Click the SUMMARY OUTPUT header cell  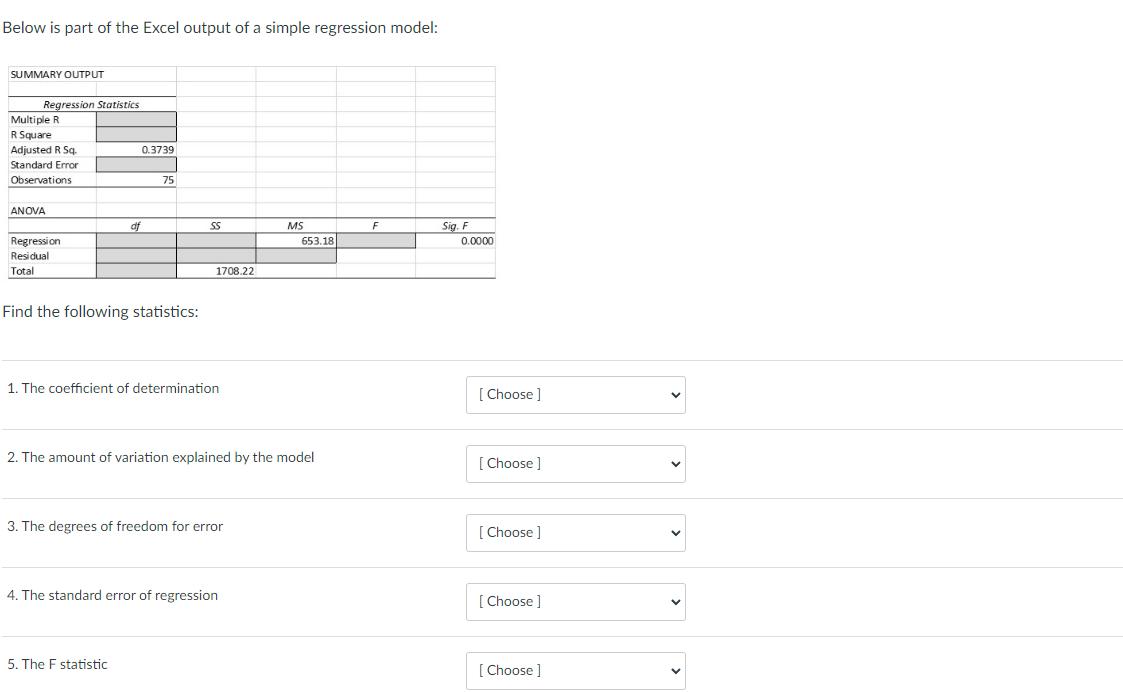click(55, 73)
